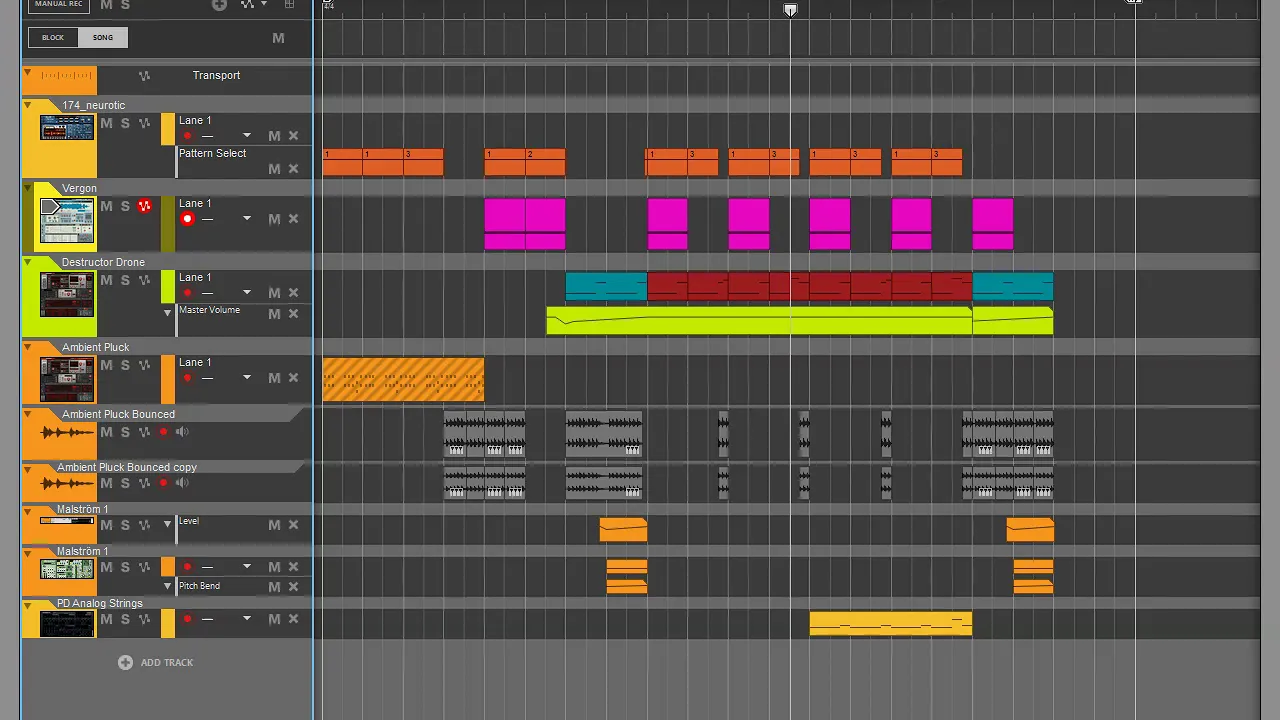The width and height of the screenshot is (1280, 720).
Task: Collapse the Pitch Bend automation lane
Action: tap(167, 586)
